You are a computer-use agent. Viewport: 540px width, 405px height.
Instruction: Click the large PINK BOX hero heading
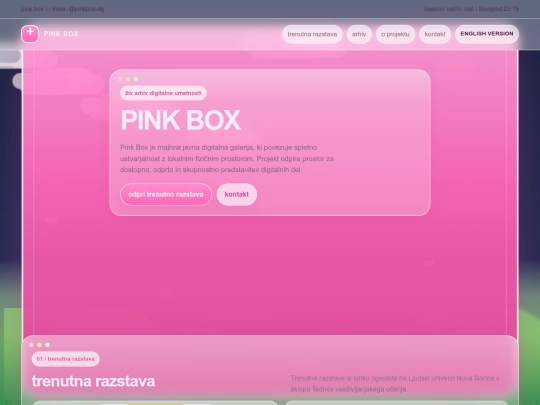pyautogui.click(x=180, y=120)
